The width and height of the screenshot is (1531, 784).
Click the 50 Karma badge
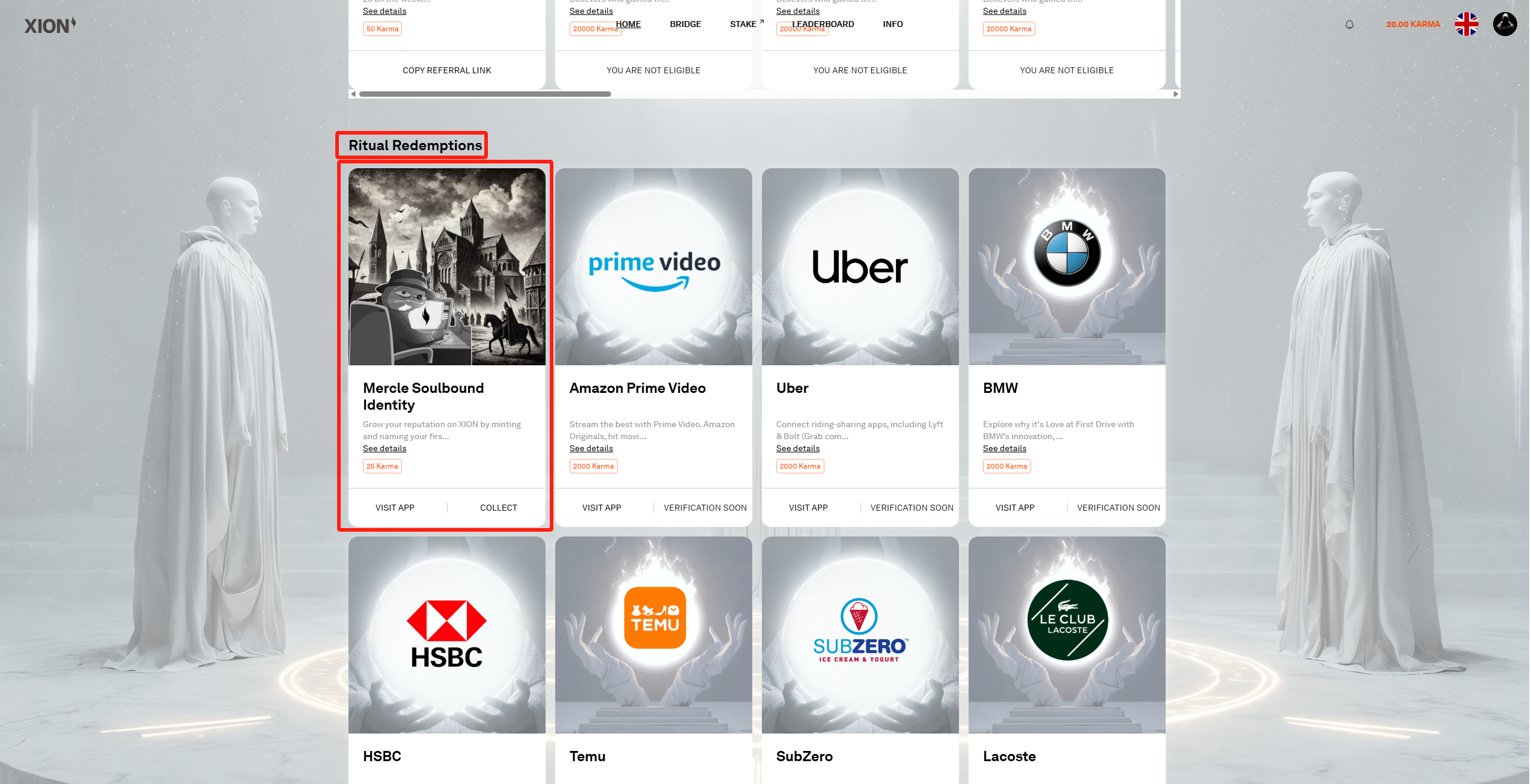click(x=383, y=29)
